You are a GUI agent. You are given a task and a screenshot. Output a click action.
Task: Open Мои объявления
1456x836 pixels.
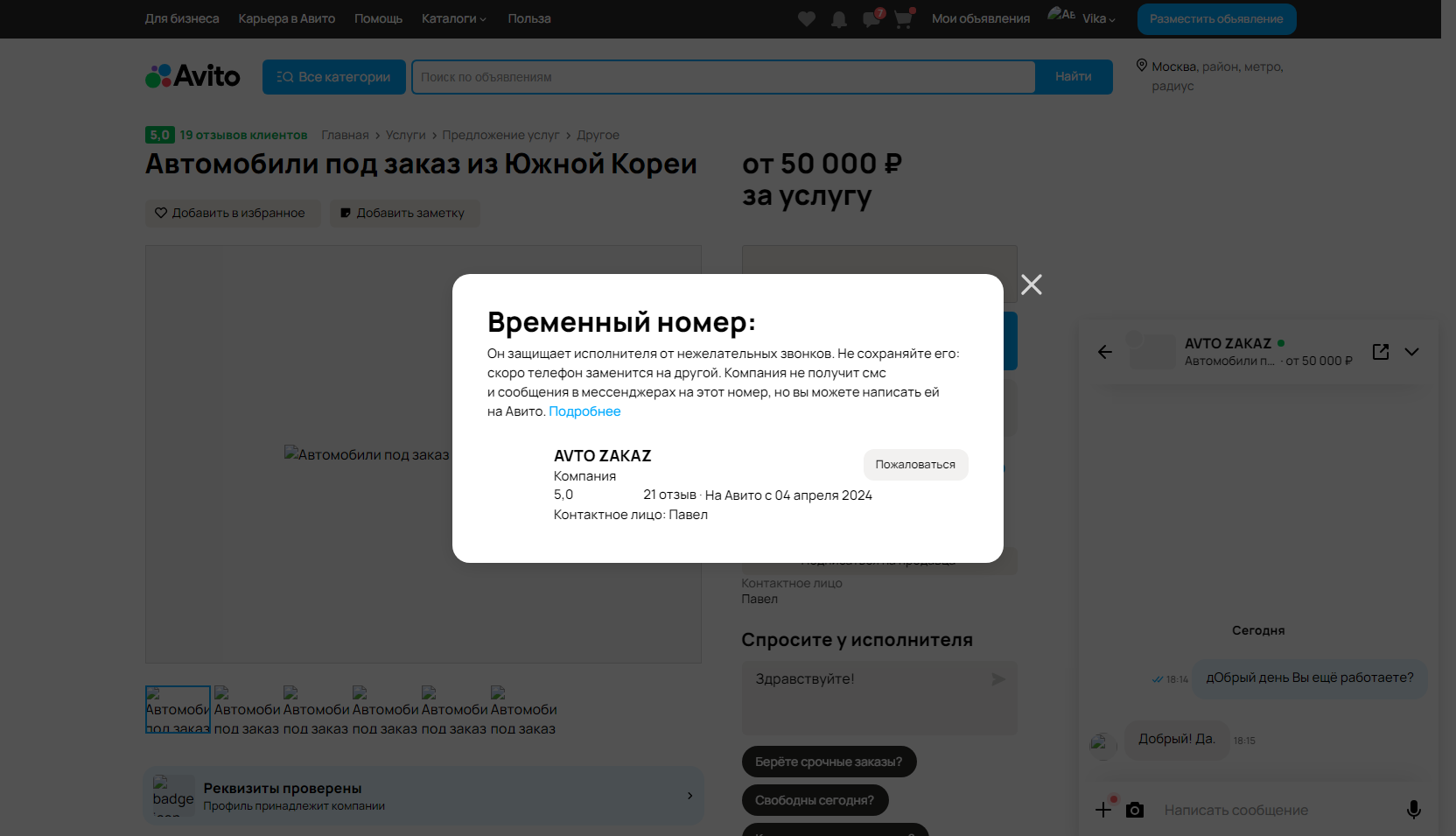[980, 18]
